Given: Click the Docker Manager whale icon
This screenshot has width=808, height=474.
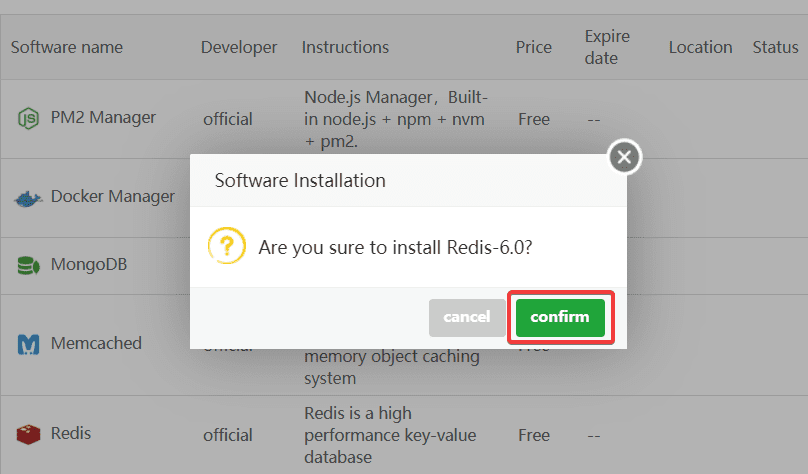Looking at the screenshot, I should pos(27,197).
